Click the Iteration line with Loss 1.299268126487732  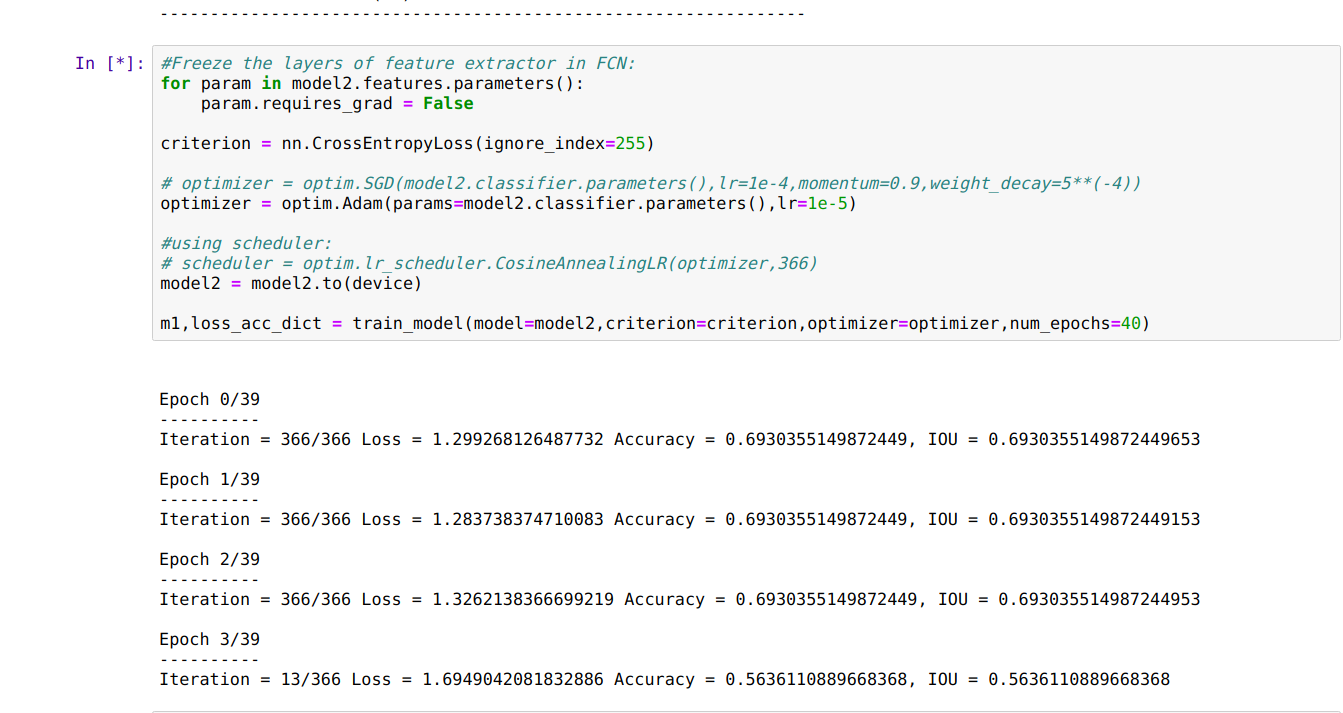coord(680,439)
